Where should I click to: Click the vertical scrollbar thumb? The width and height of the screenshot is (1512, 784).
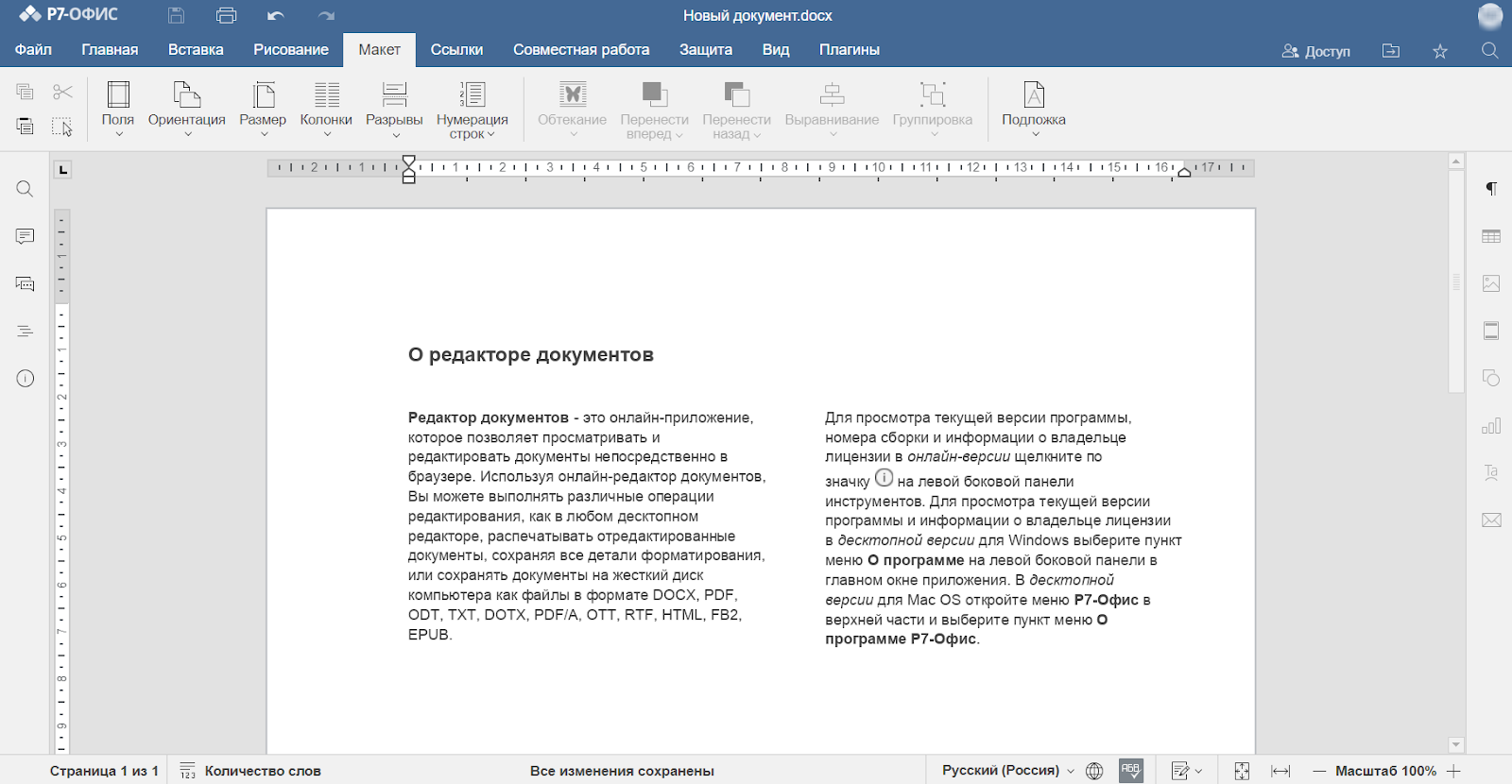coord(1456,281)
